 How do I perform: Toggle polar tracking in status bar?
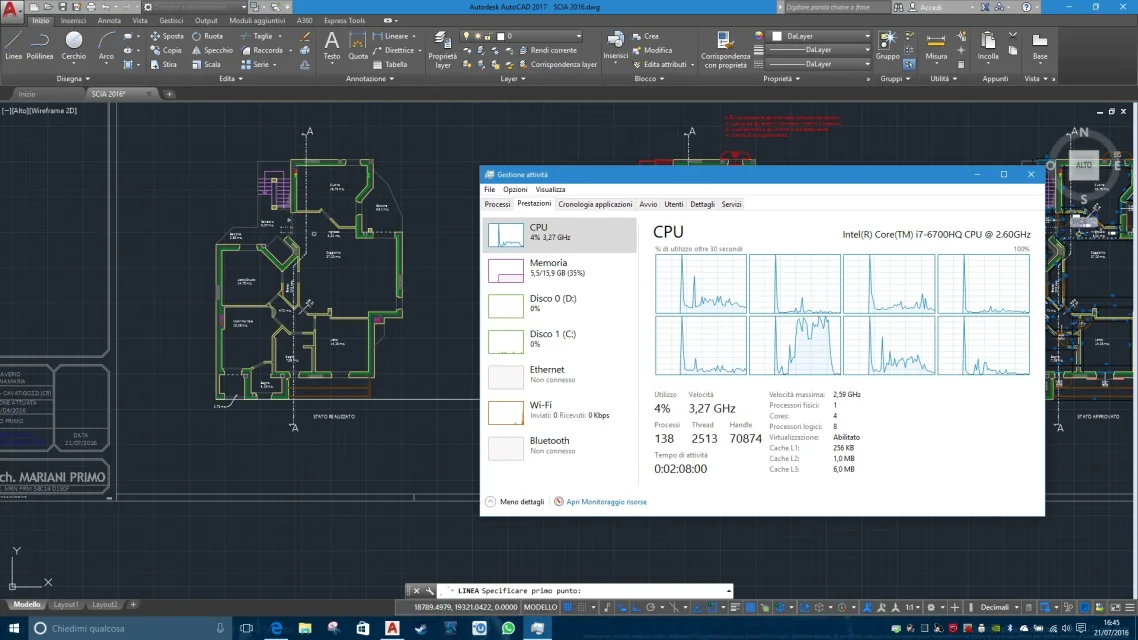(650, 607)
